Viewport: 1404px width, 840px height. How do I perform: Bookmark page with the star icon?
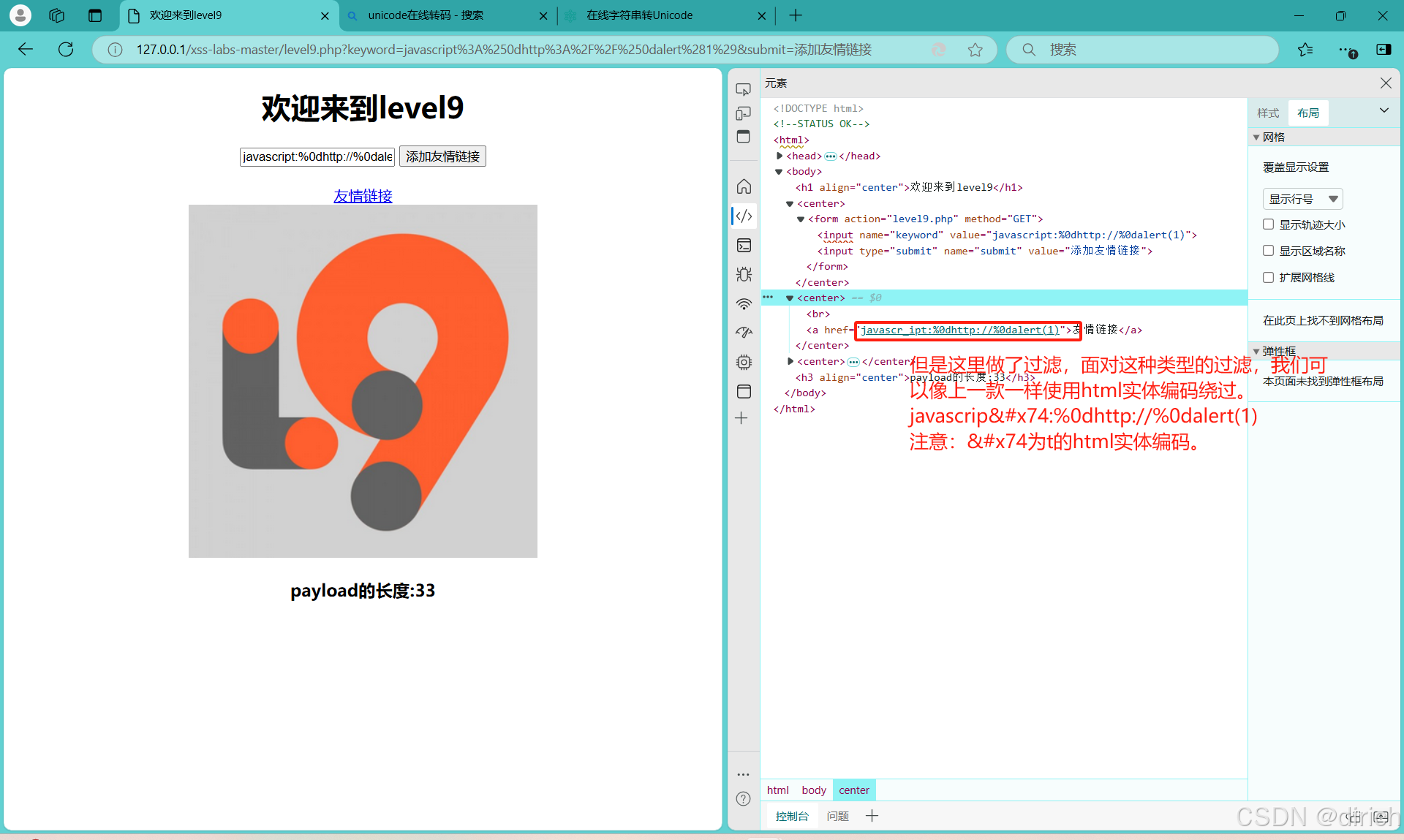click(x=975, y=50)
